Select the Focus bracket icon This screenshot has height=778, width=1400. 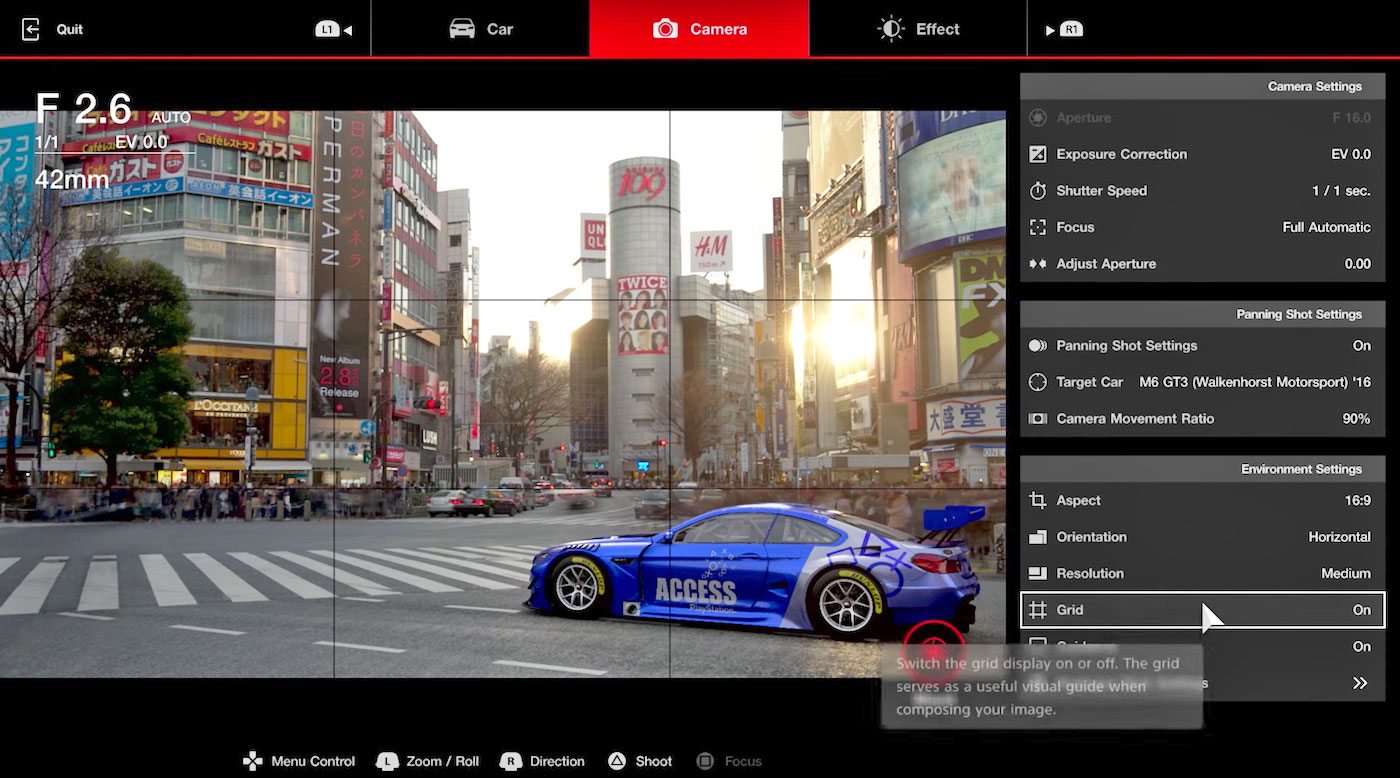coord(1038,227)
